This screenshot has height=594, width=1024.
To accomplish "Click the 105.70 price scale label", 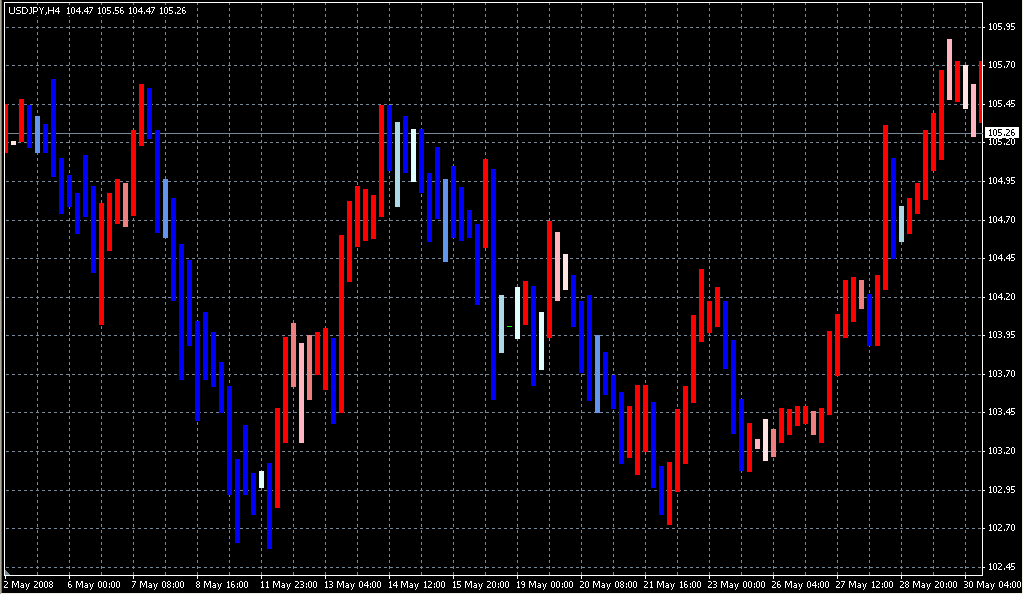I will tap(1002, 65).
